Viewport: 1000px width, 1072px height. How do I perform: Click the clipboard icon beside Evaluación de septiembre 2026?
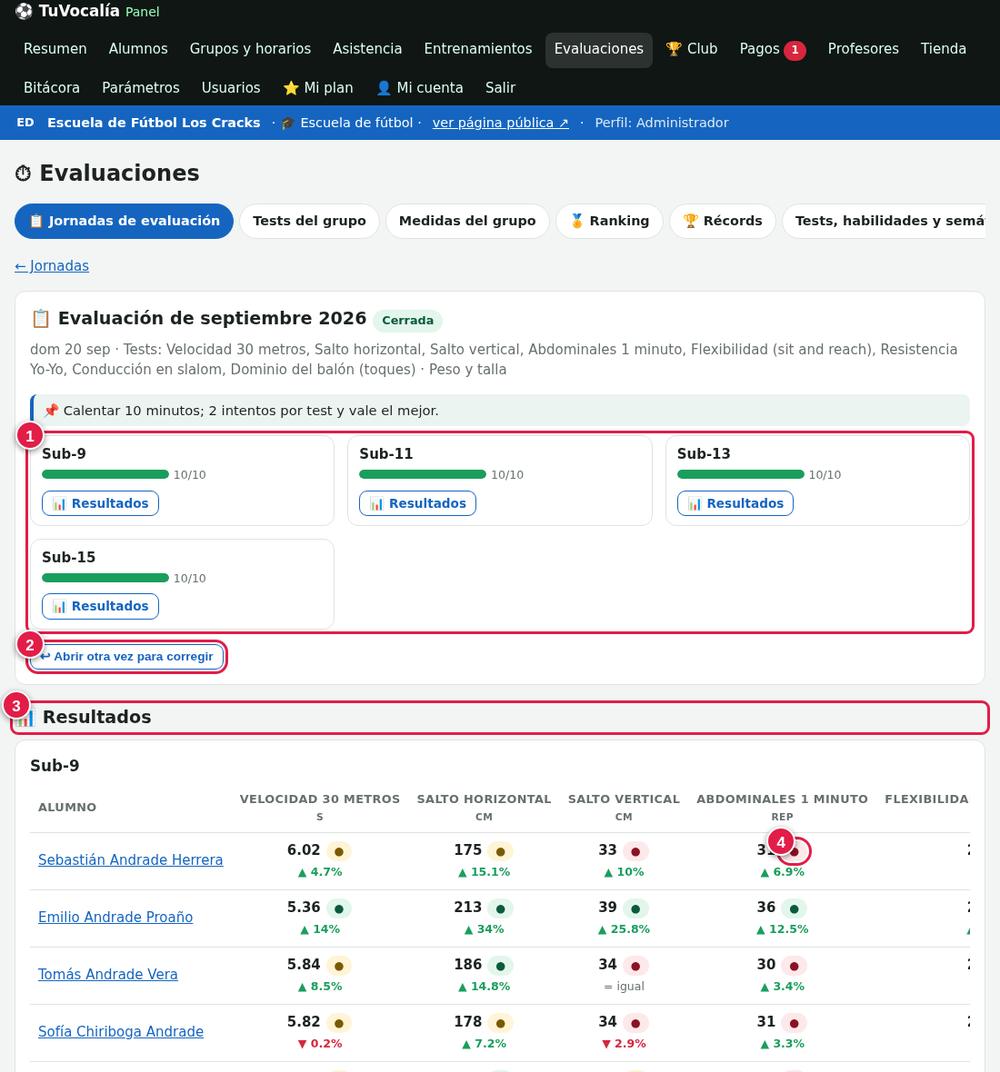(40, 319)
